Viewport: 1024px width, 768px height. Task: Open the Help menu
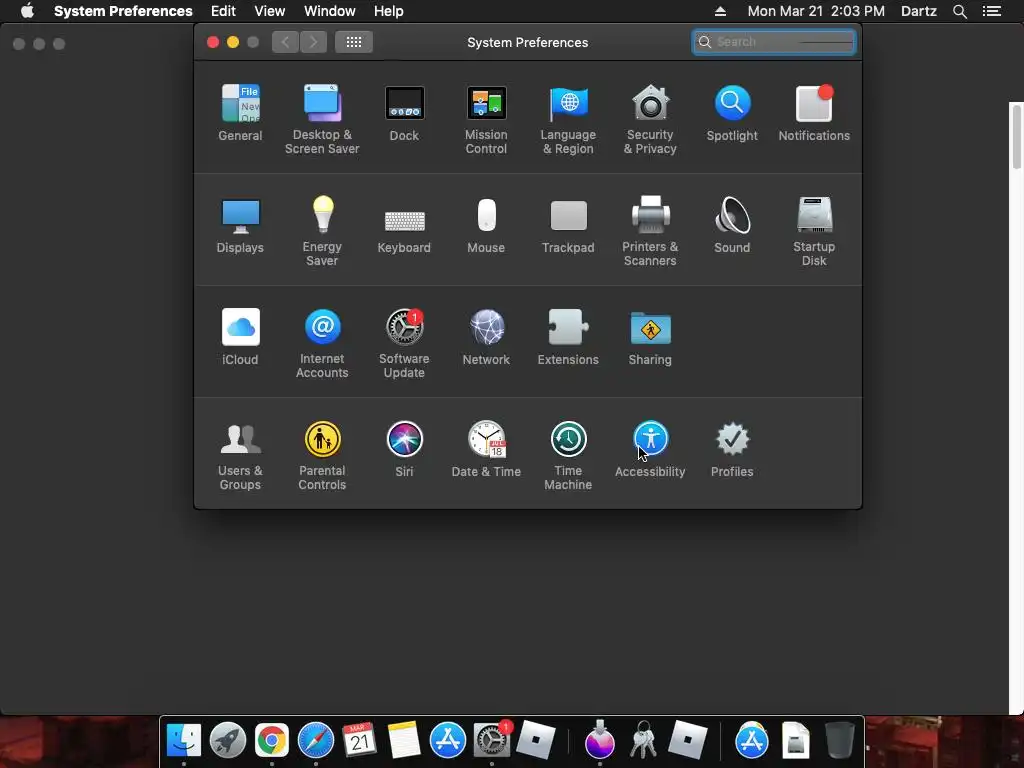tap(389, 11)
